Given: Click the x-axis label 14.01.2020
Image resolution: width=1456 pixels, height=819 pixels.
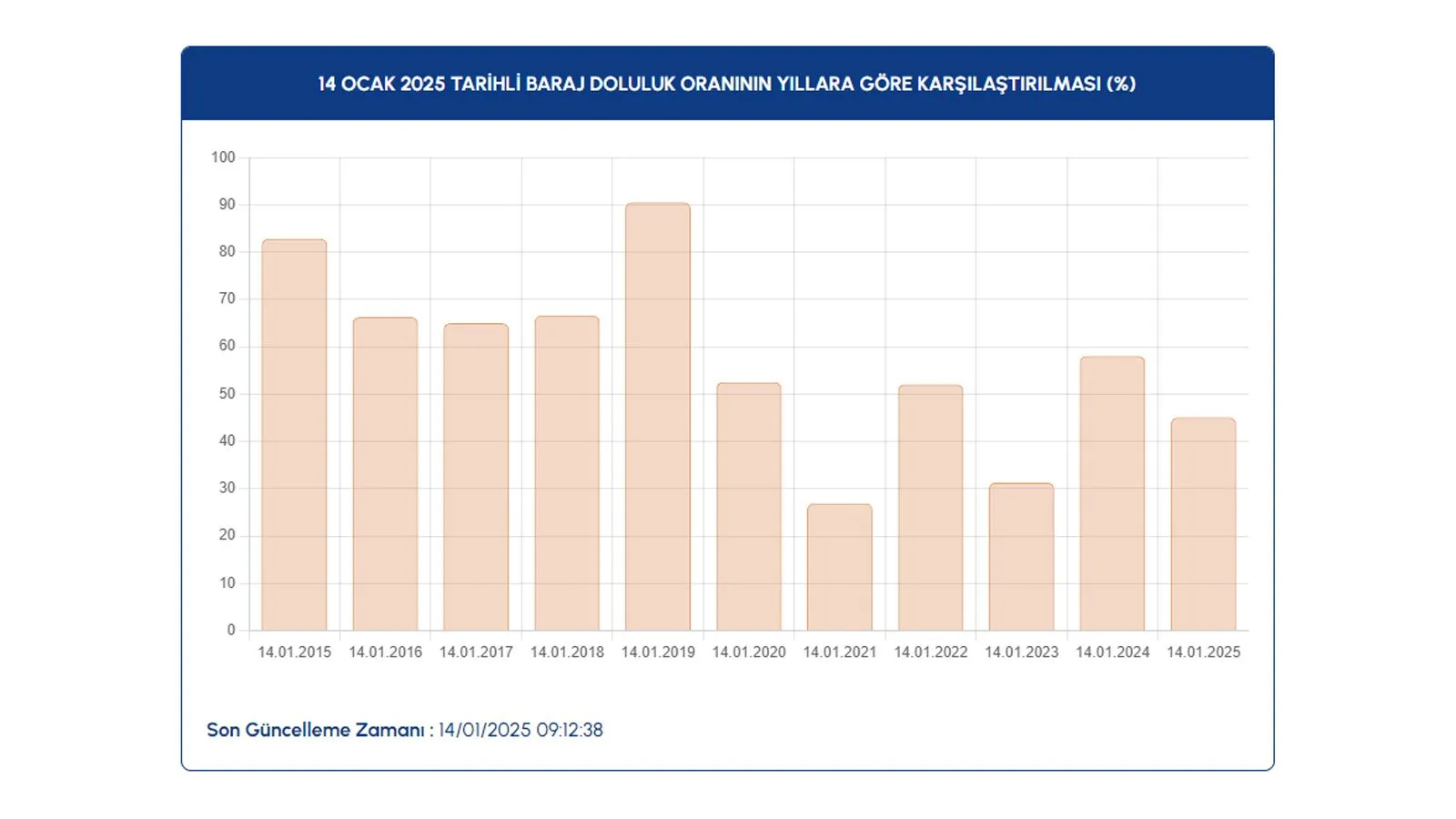Looking at the screenshot, I should tap(749, 652).
